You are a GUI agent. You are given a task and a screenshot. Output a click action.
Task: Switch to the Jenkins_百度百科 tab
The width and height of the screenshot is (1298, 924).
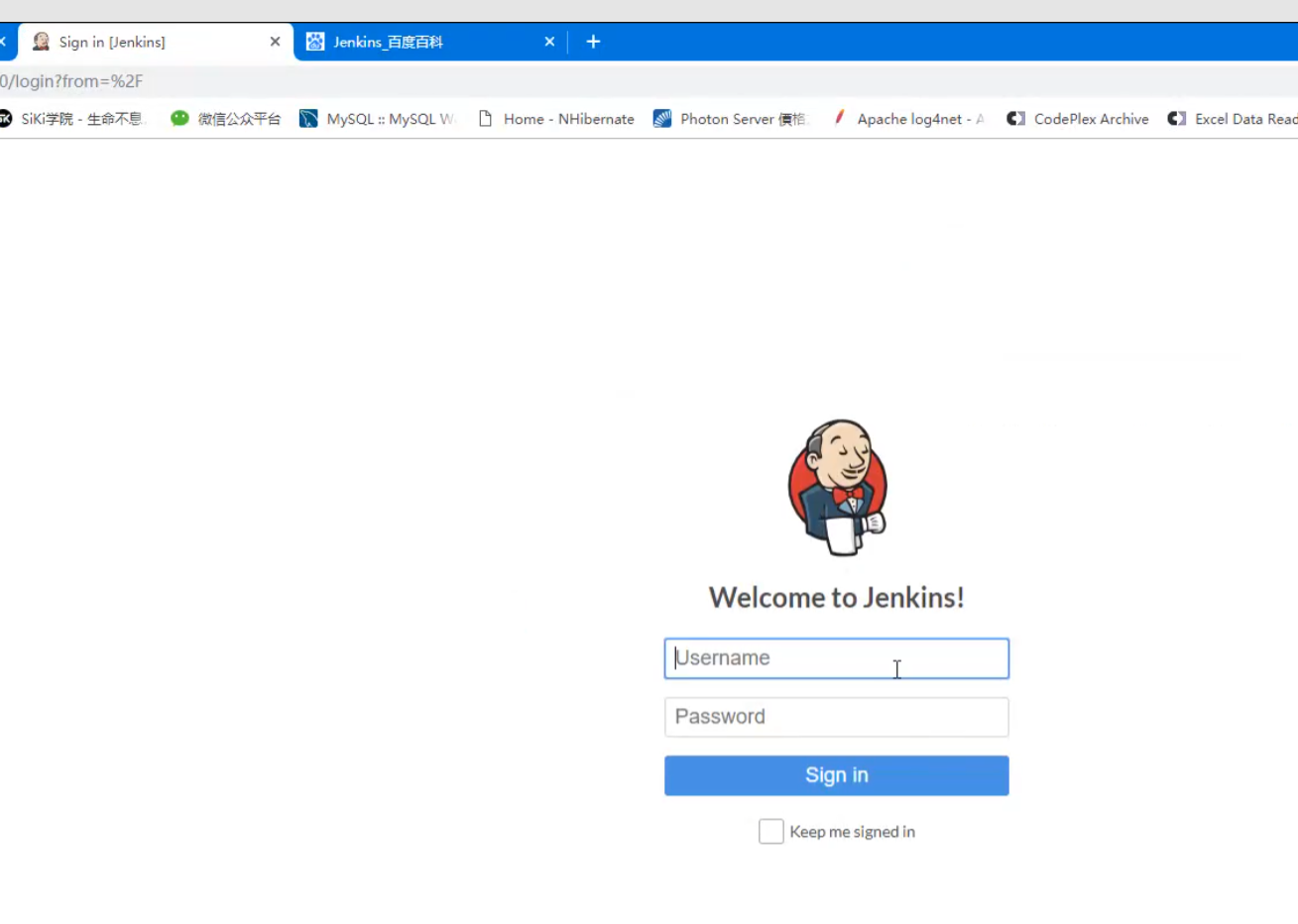point(430,42)
